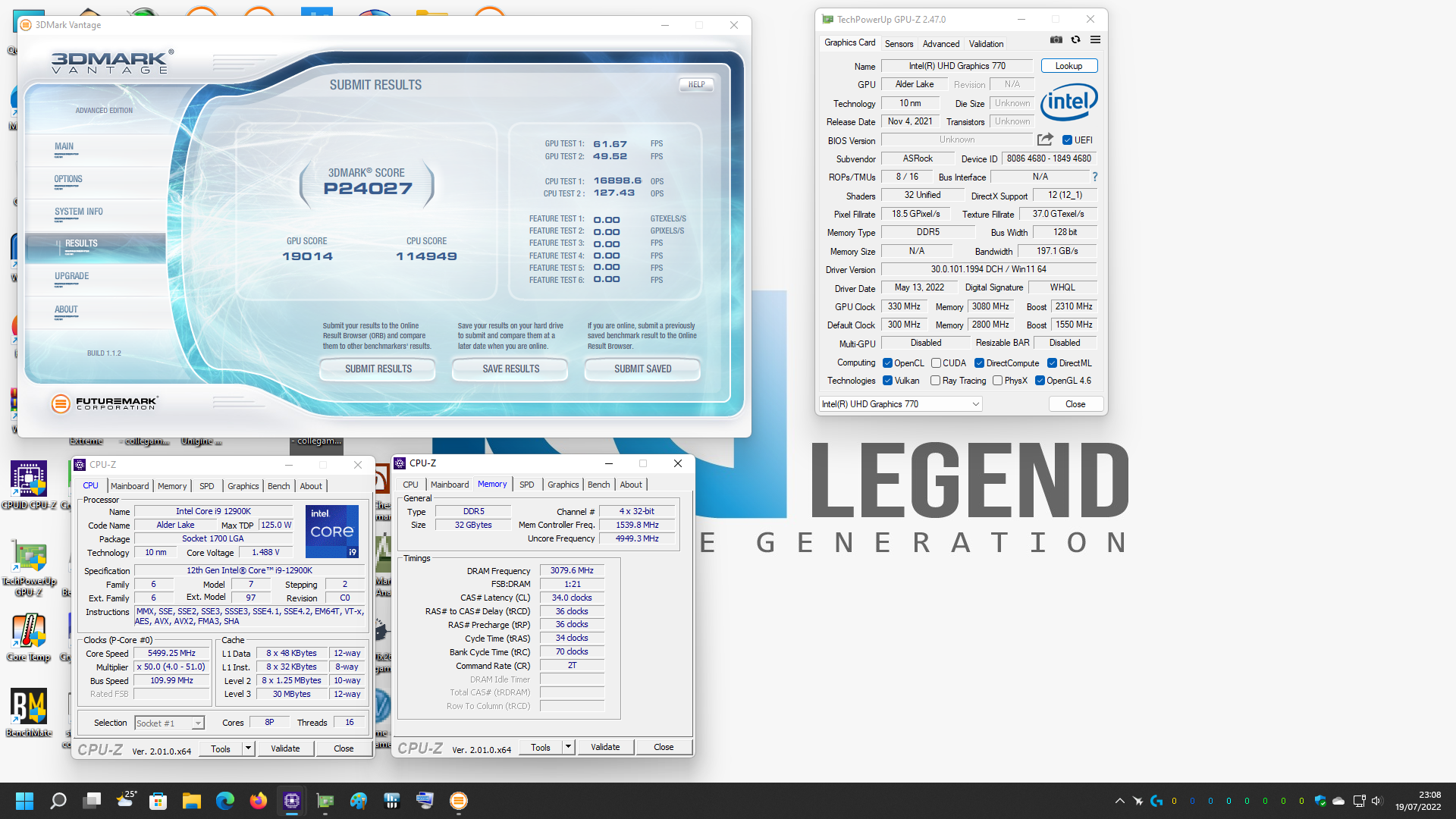The height and width of the screenshot is (819, 1456).
Task: Open the GPU selector dropdown in GPU-Z
Action: [900, 404]
